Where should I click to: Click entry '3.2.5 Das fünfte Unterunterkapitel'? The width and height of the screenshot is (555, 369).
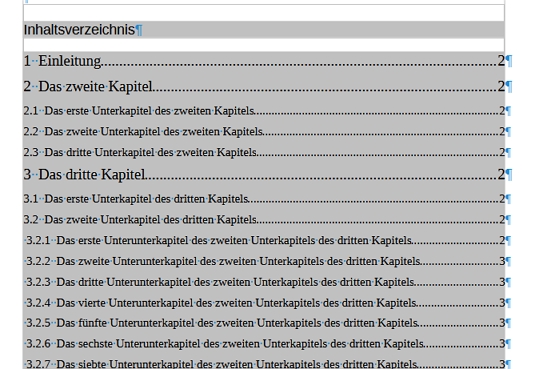tap(265, 323)
